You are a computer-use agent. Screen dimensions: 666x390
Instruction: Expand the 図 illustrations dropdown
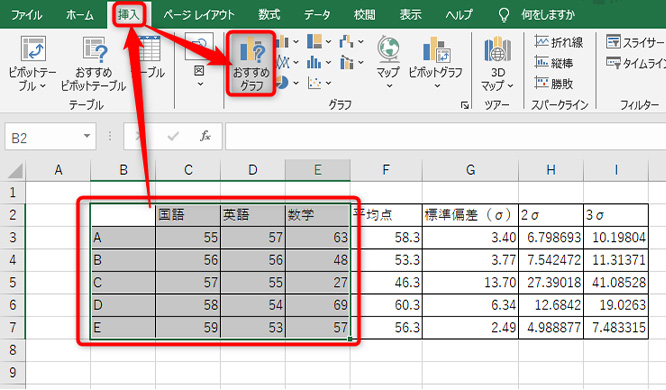(x=200, y=84)
